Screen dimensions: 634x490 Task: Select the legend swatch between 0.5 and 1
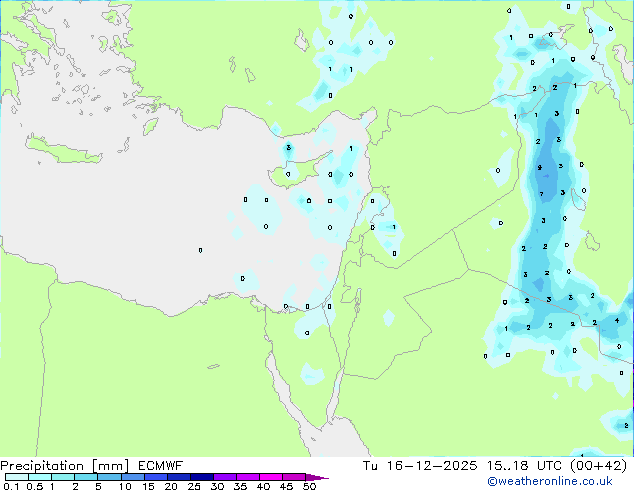click(40, 477)
